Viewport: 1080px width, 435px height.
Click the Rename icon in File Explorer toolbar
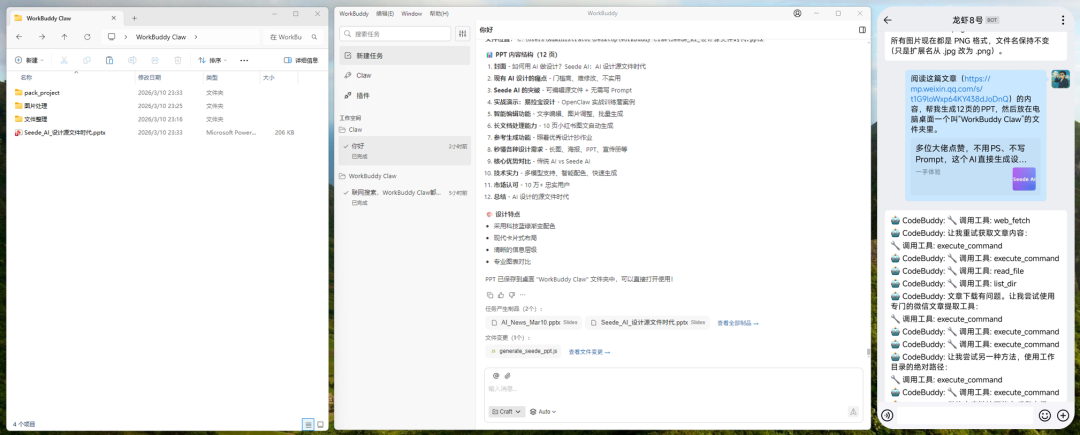click(x=132, y=61)
